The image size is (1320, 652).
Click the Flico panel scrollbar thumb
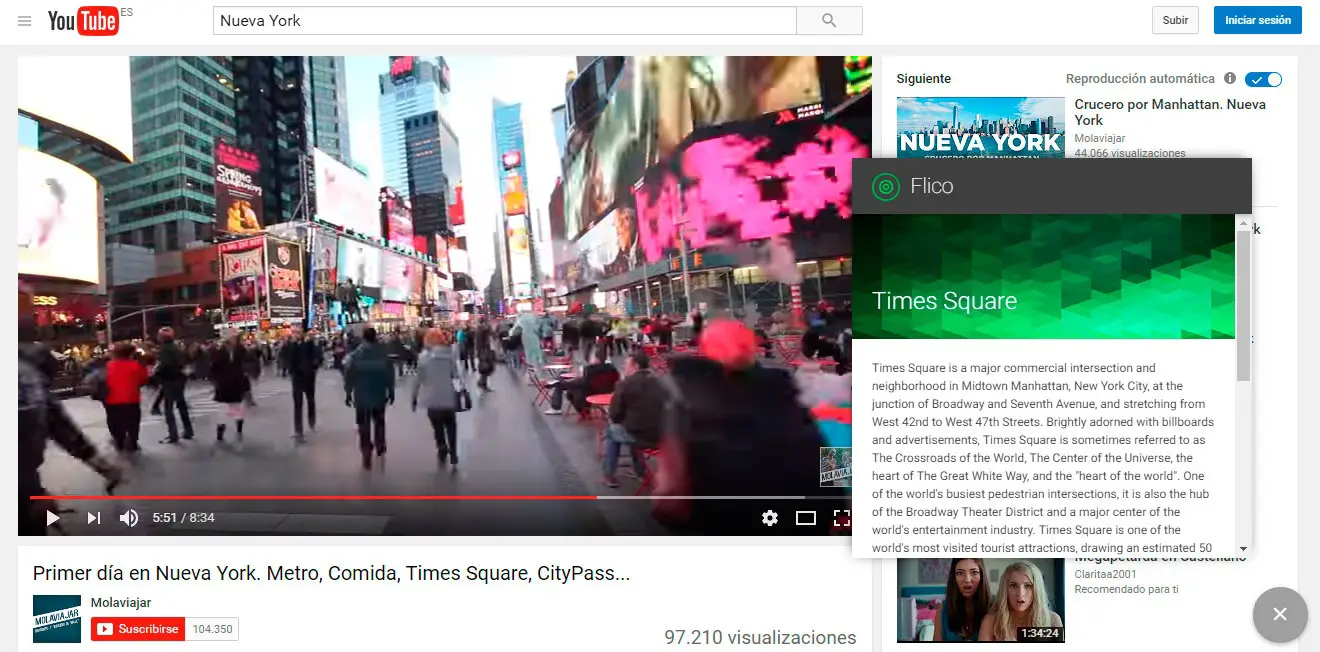coord(1243,304)
